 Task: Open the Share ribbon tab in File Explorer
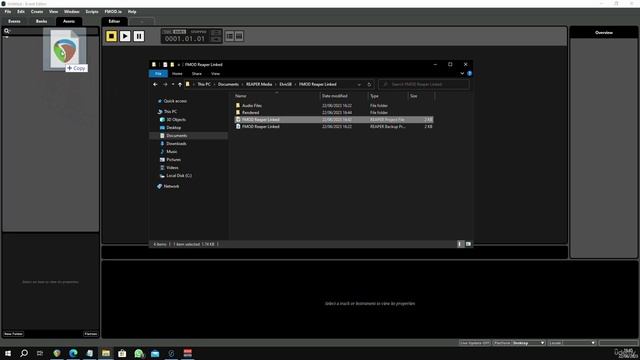(197, 74)
